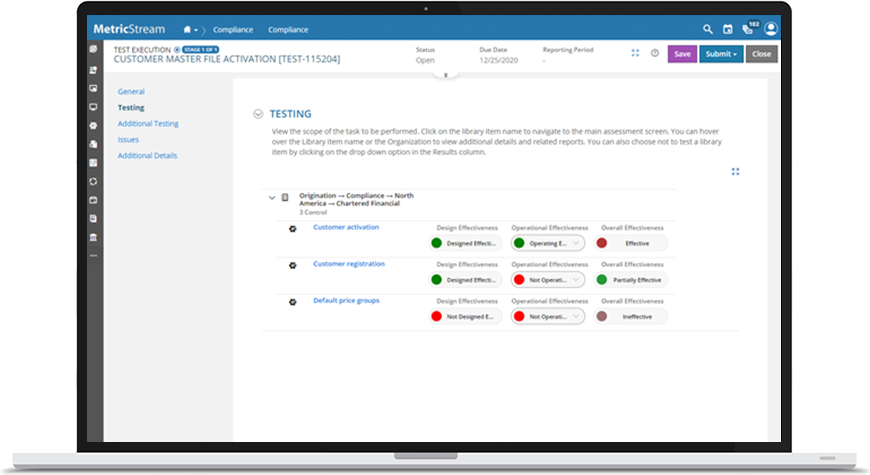870x475 pixels.
Task: Open the Submit dropdown button
Action: pos(721,54)
